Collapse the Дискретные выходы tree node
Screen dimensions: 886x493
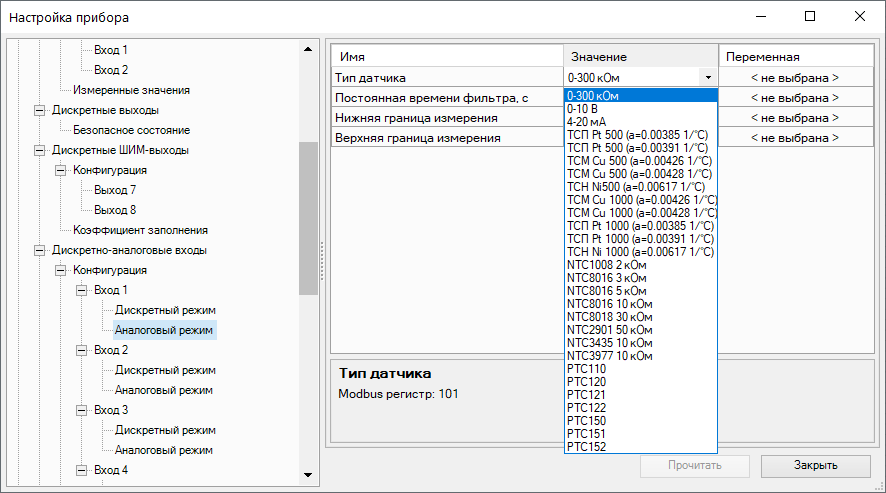40,110
